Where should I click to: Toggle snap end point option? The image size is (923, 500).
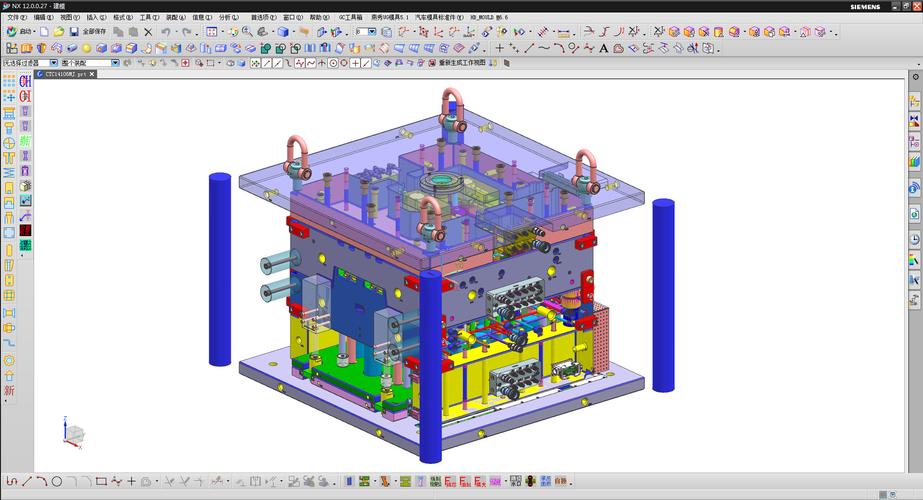pyautogui.click(x=267, y=63)
